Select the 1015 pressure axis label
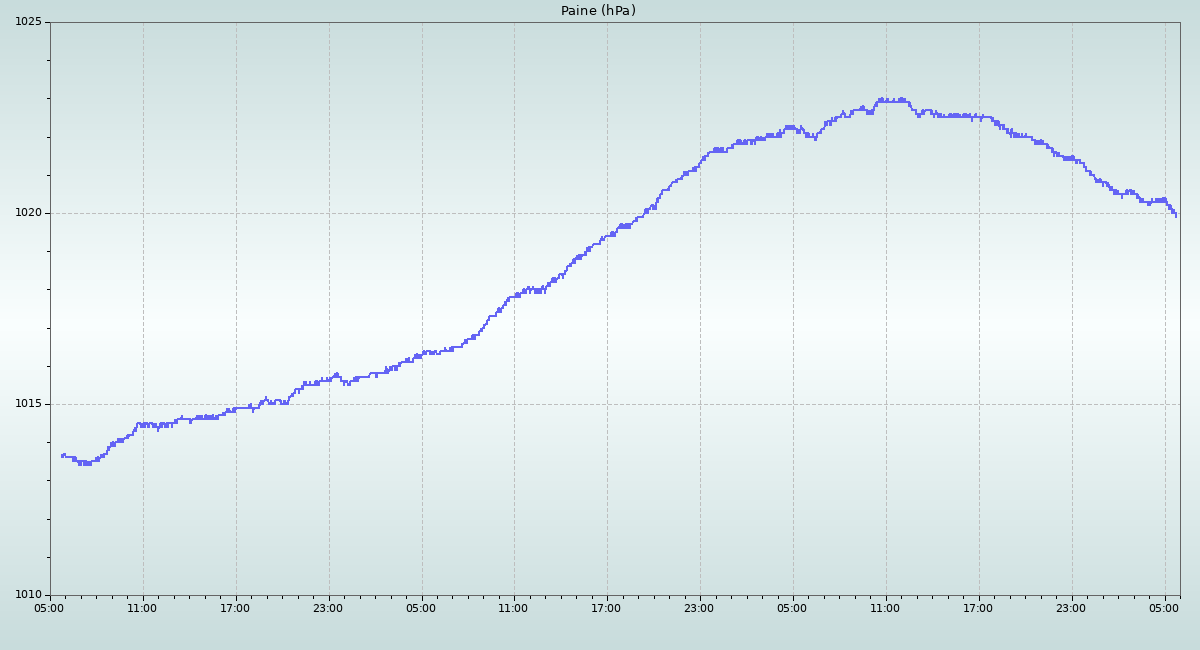Image resolution: width=1200 pixels, height=650 pixels. coord(28,404)
